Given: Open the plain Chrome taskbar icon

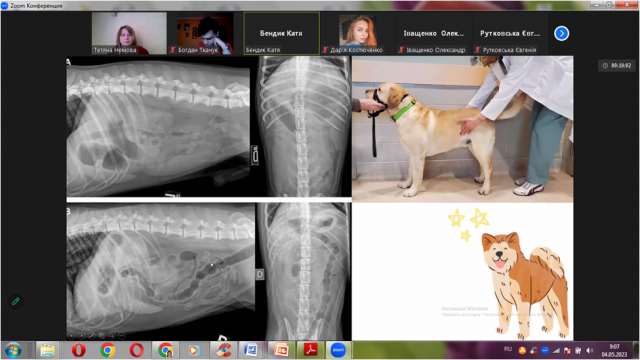Looking at the screenshot, I should (107, 350).
